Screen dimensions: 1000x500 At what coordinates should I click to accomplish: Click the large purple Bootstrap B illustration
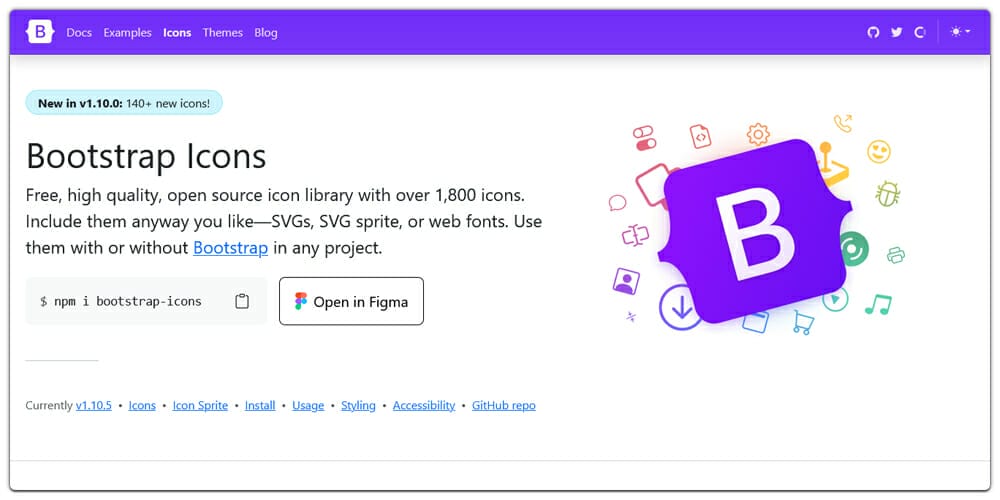(x=754, y=230)
